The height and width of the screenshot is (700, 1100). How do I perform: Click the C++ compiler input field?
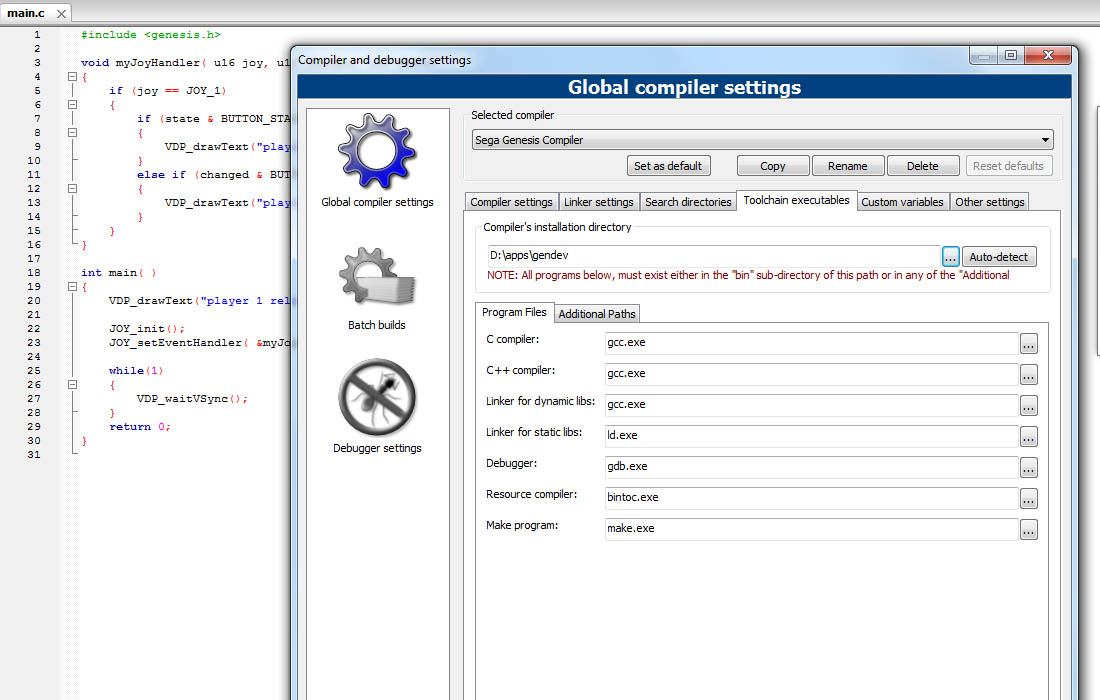pos(811,374)
